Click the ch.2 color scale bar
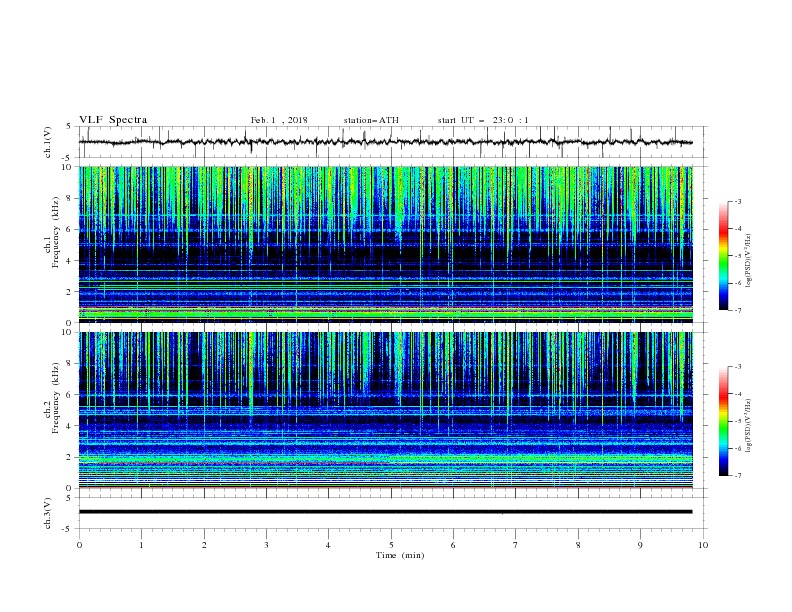The width and height of the screenshot is (792, 612). (x=724, y=421)
